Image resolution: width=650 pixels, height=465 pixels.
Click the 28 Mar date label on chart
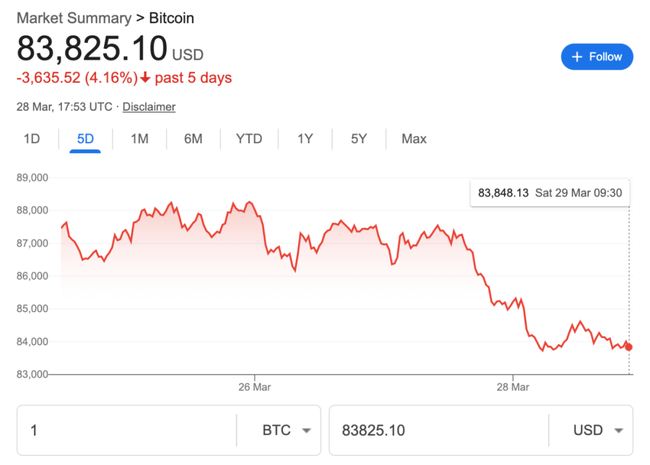click(x=511, y=386)
